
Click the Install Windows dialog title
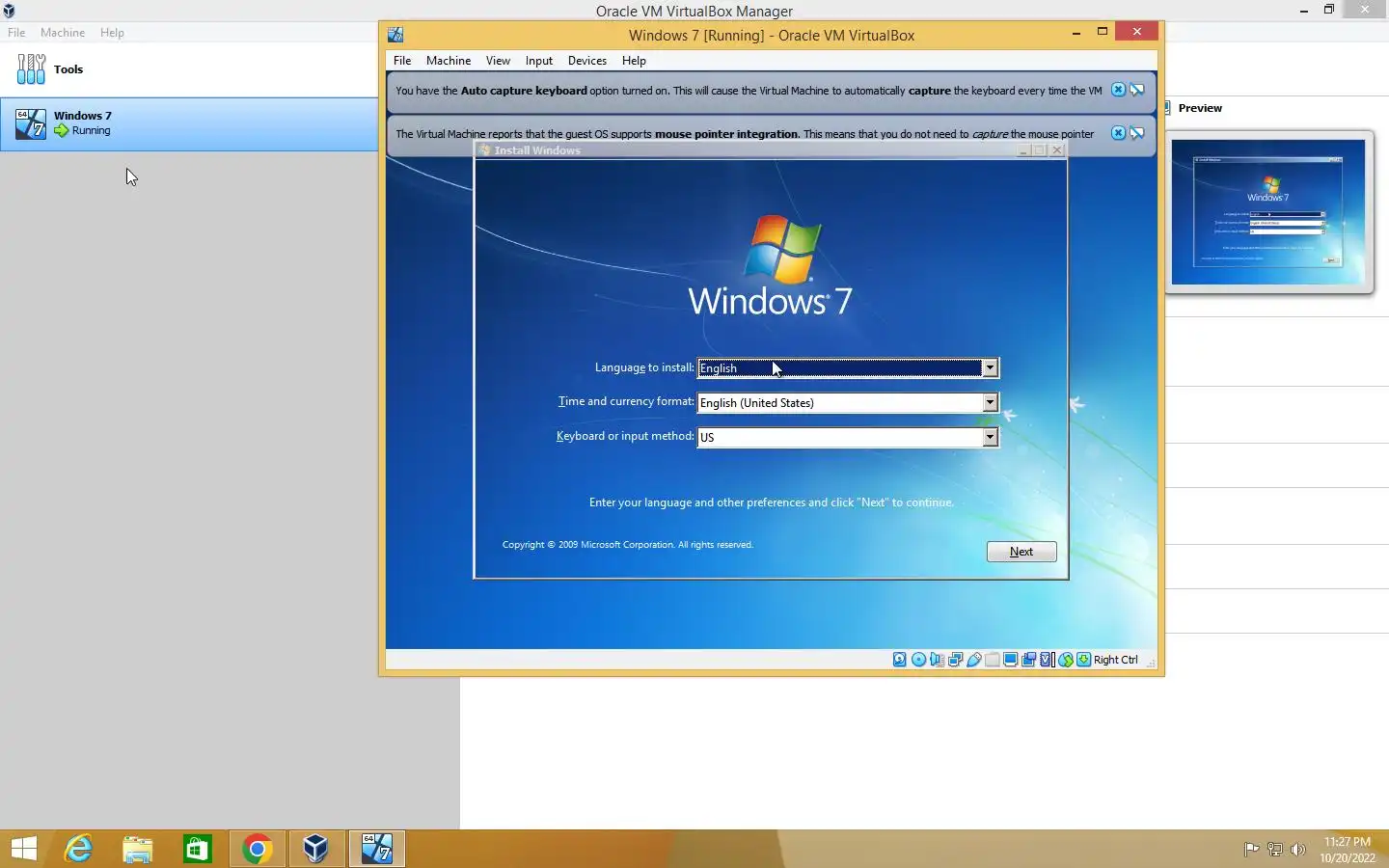[537, 150]
